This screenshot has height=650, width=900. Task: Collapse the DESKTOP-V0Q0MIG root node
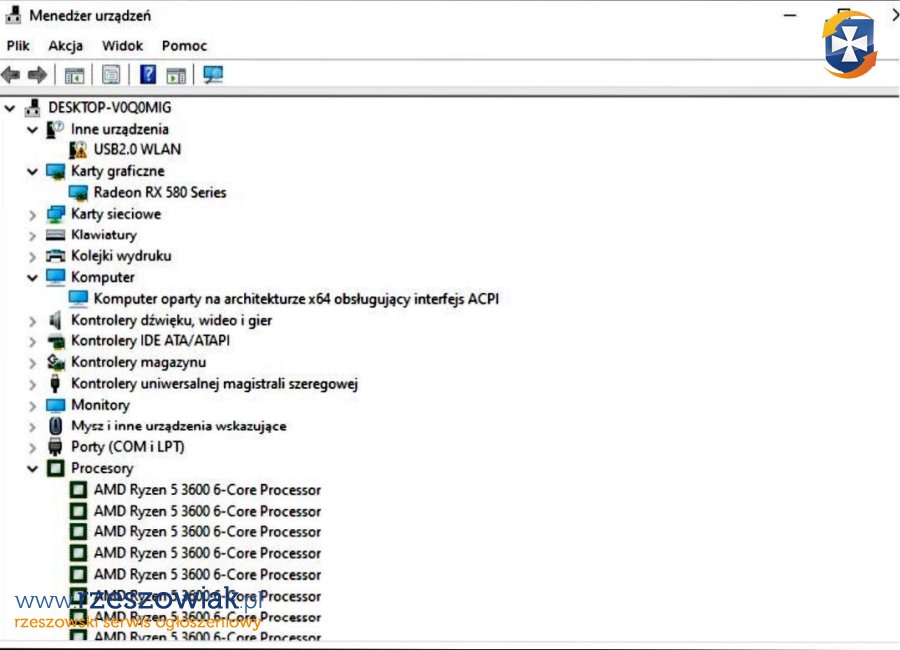10,108
